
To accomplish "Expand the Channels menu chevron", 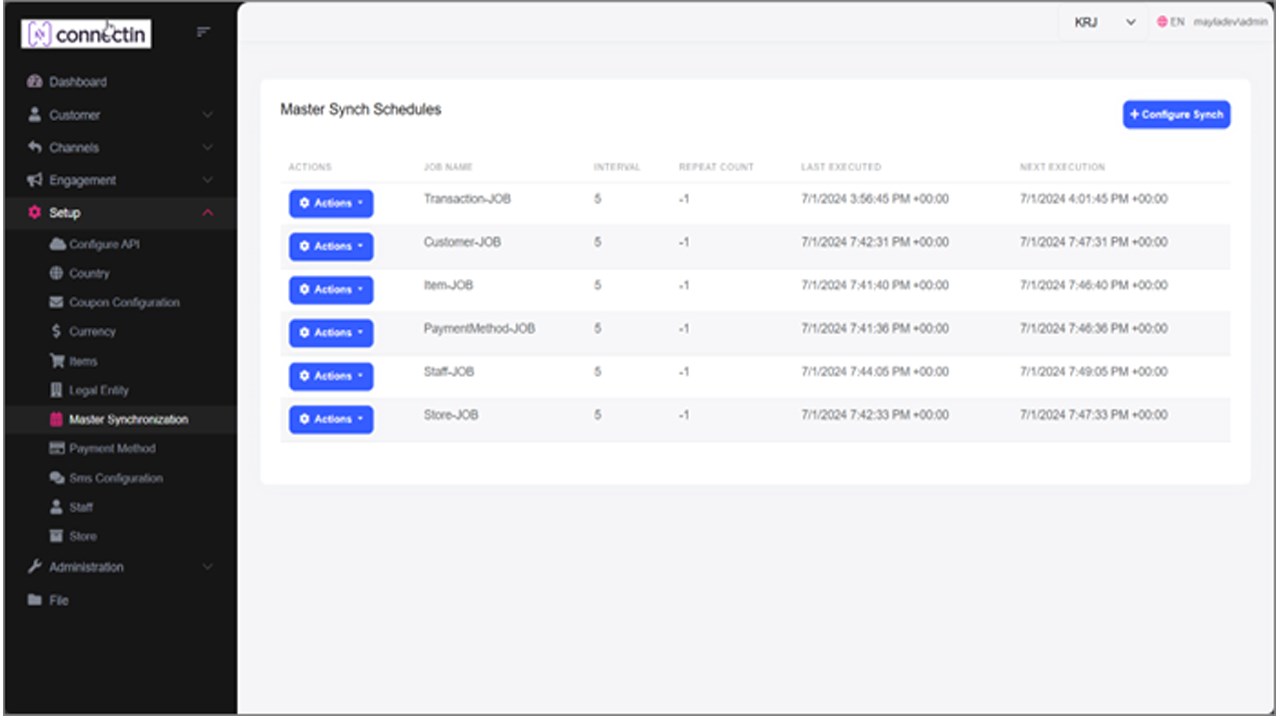I will (207, 148).
